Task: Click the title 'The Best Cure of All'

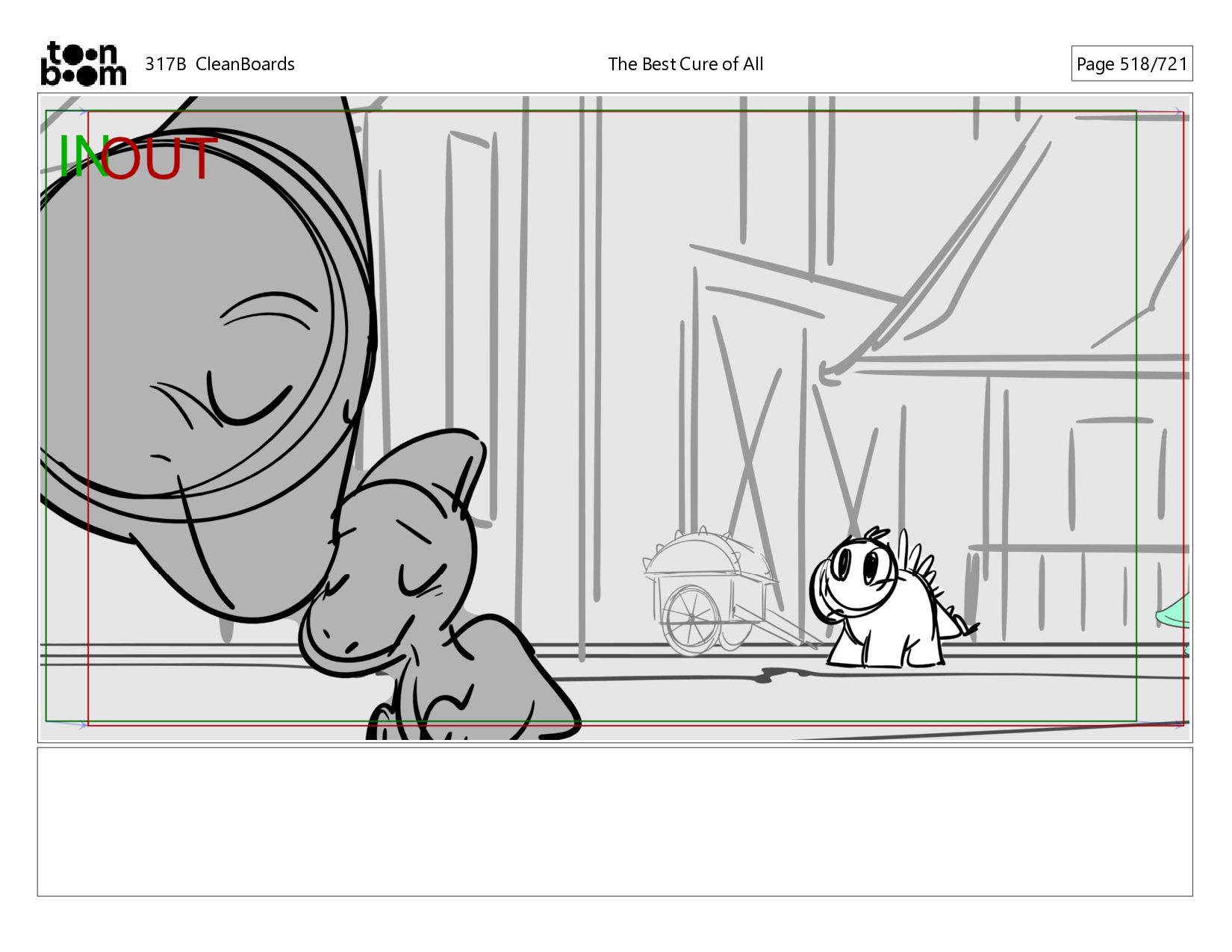Action: point(685,64)
